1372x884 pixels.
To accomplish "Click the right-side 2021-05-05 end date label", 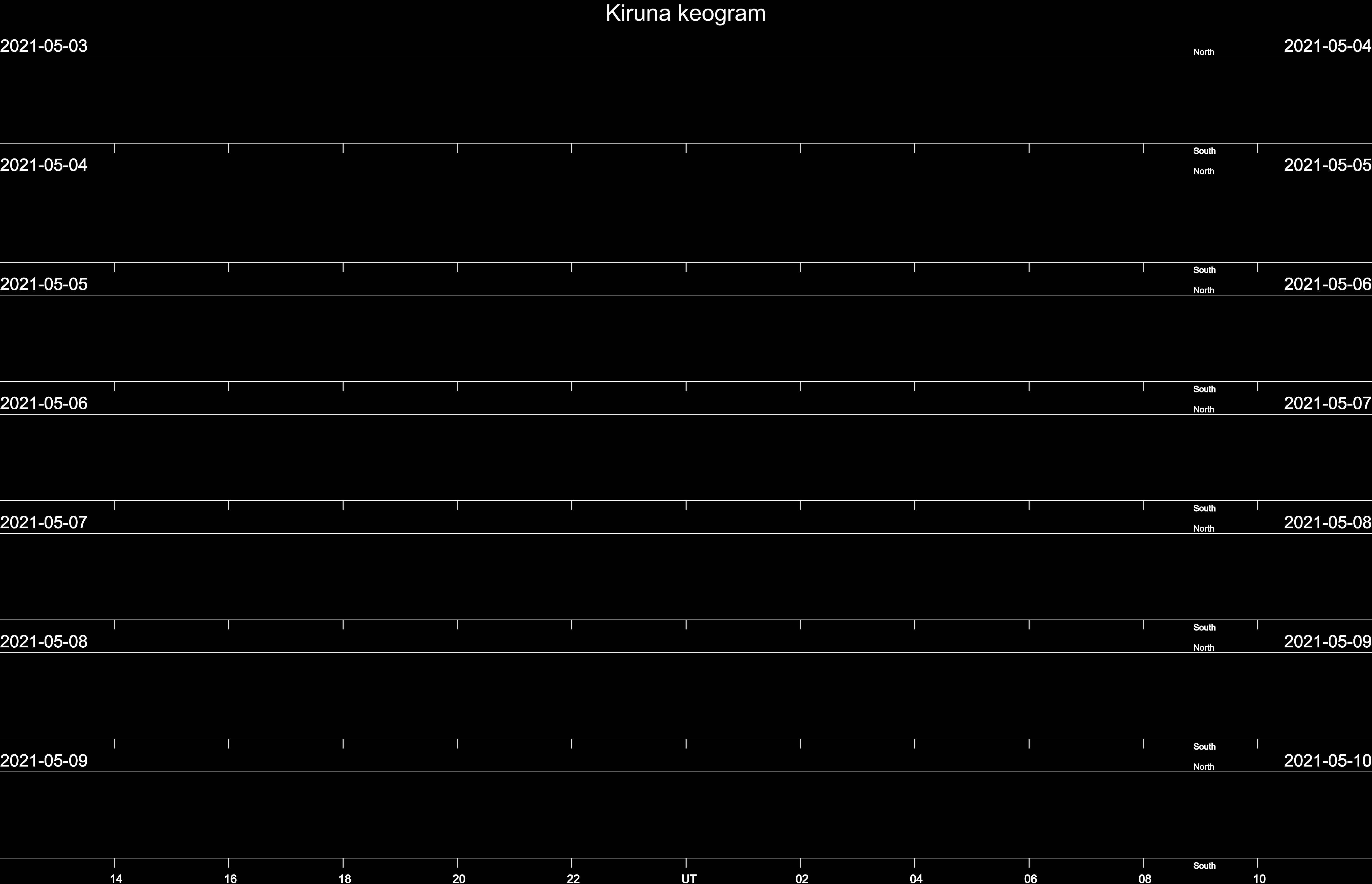I will [x=1328, y=165].
